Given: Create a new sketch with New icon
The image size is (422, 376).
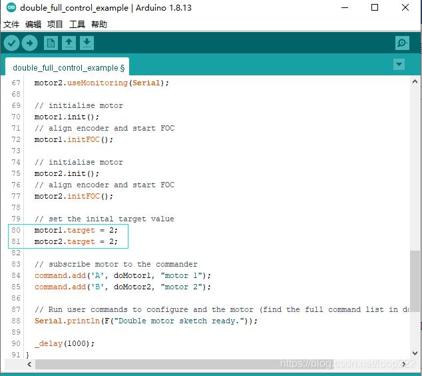Looking at the screenshot, I should coord(51,43).
